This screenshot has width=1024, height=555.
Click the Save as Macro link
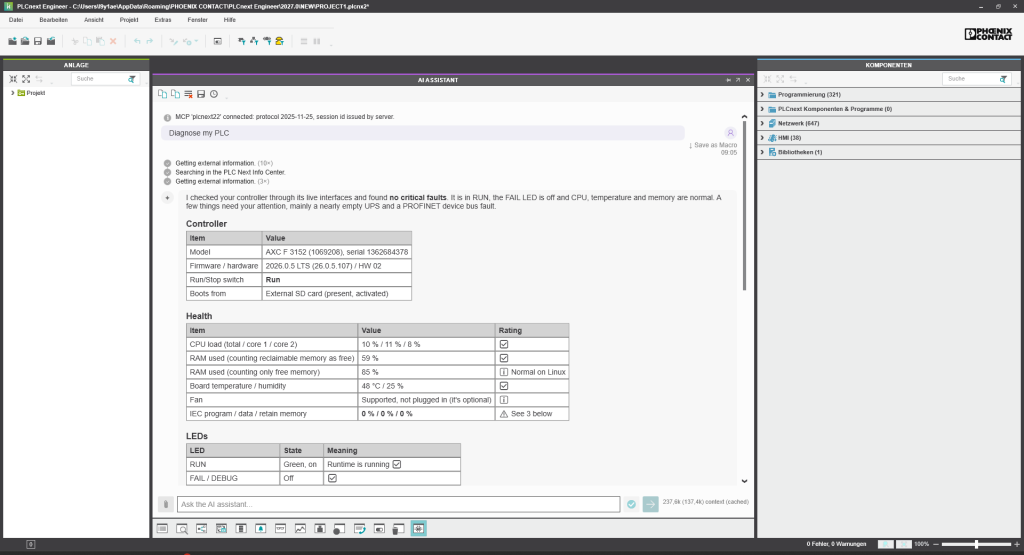click(x=713, y=145)
